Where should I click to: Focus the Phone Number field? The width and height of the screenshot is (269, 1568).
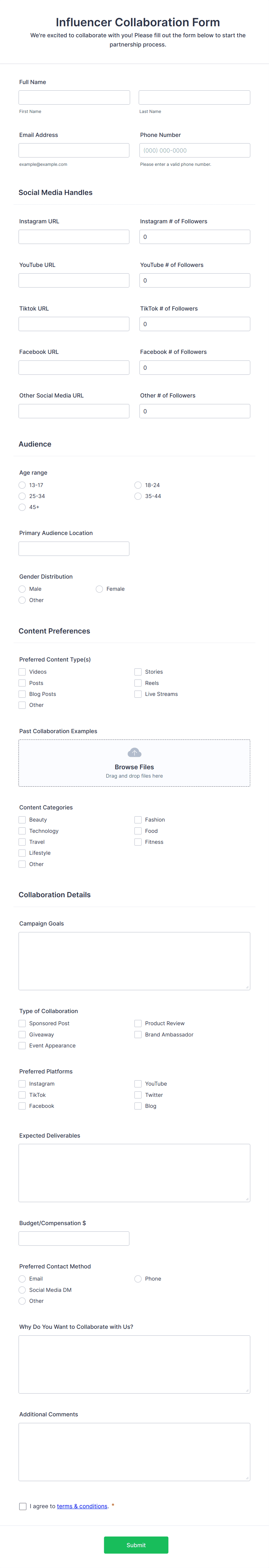point(195,150)
